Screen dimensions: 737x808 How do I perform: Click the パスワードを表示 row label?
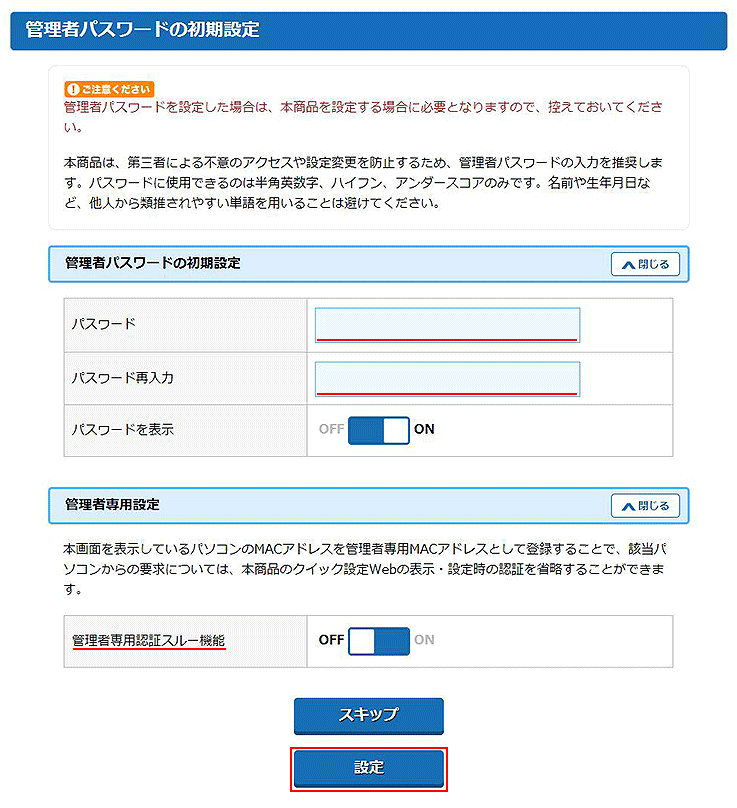123,430
